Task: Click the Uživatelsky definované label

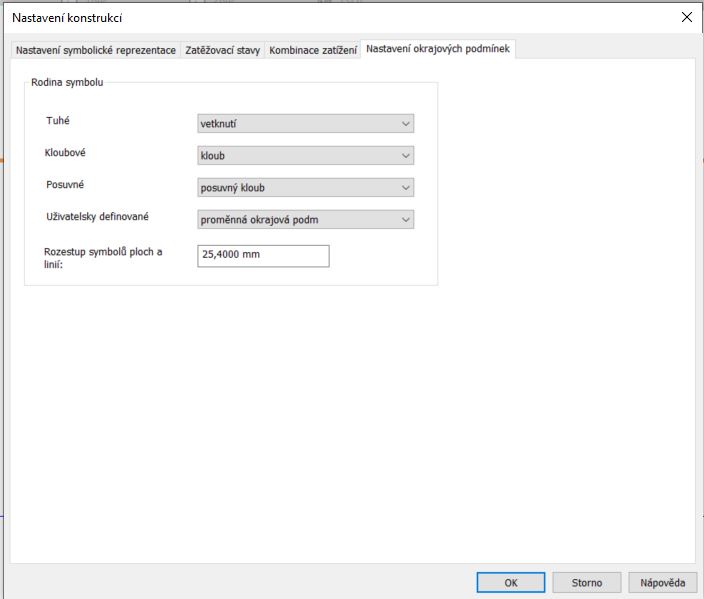Action: 97,216
